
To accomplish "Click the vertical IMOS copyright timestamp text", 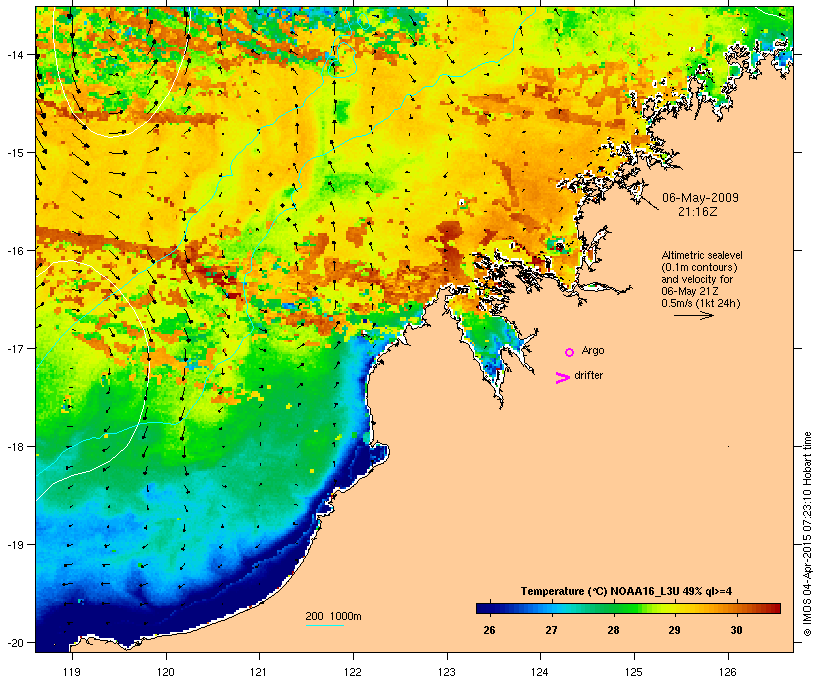I will point(807,534).
